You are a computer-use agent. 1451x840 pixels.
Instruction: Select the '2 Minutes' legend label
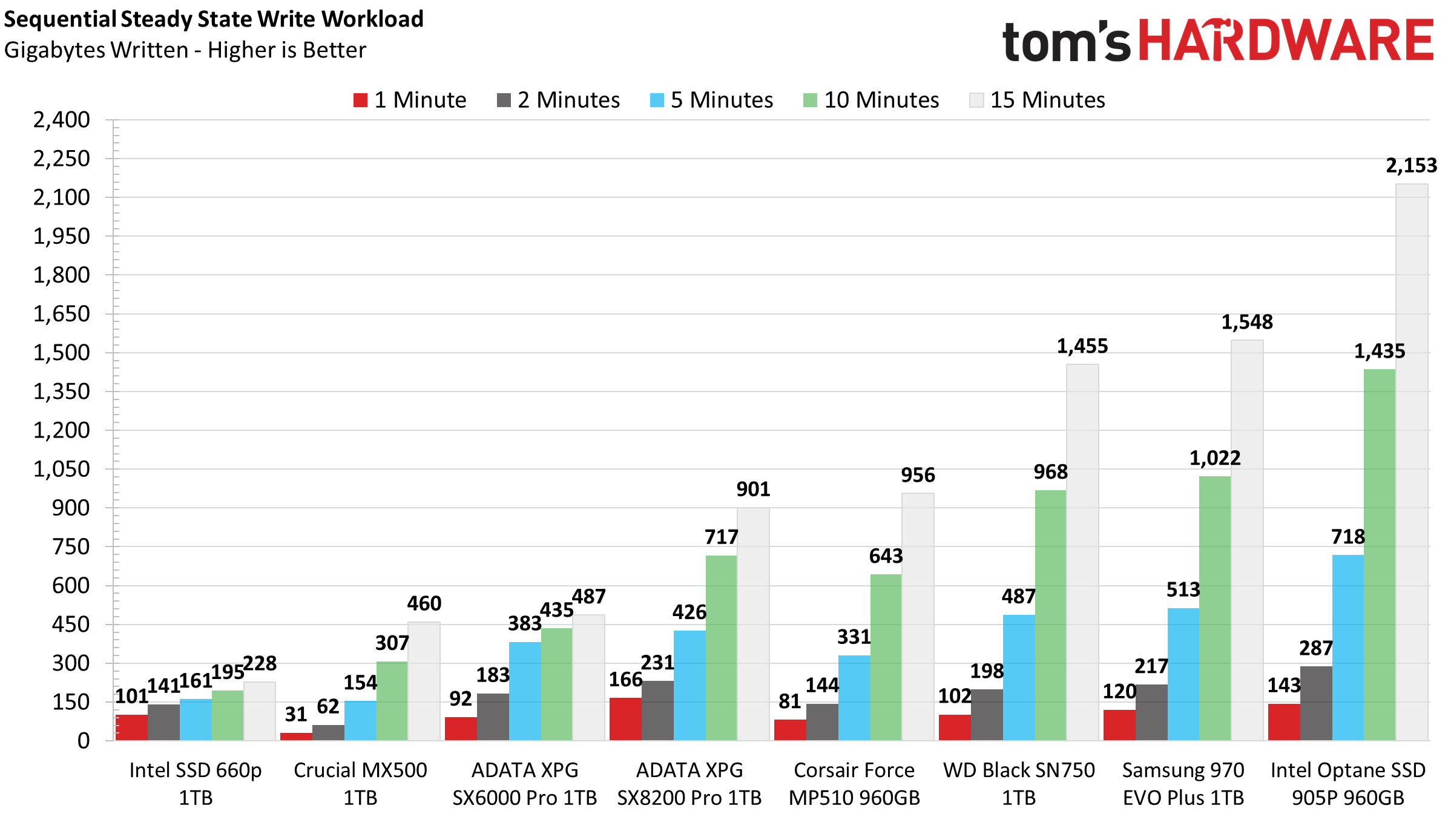[568, 100]
